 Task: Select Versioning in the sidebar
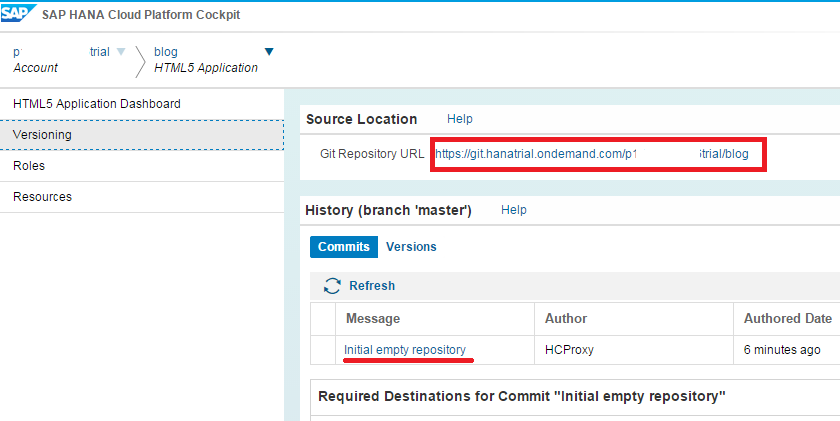tap(142, 135)
